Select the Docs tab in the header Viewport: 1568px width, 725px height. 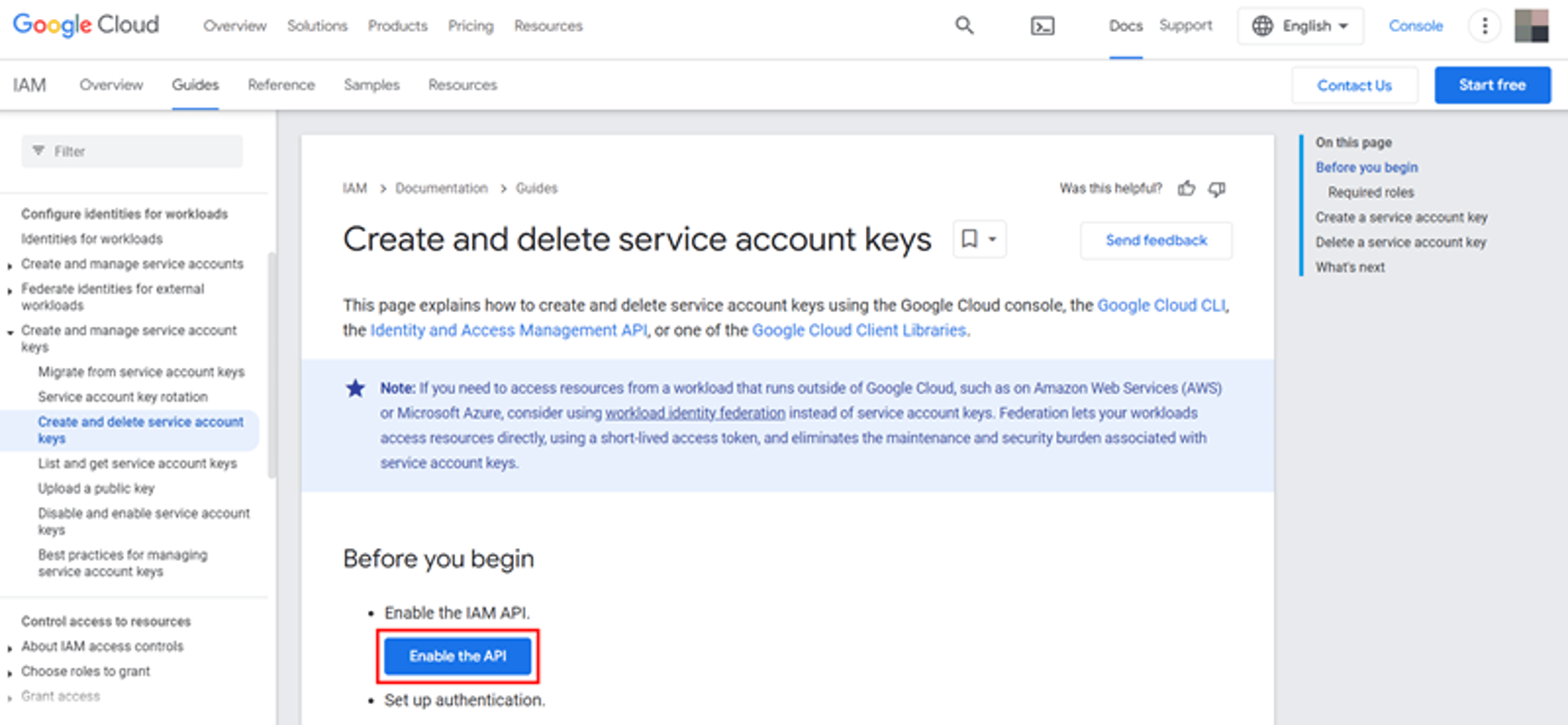click(1125, 26)
